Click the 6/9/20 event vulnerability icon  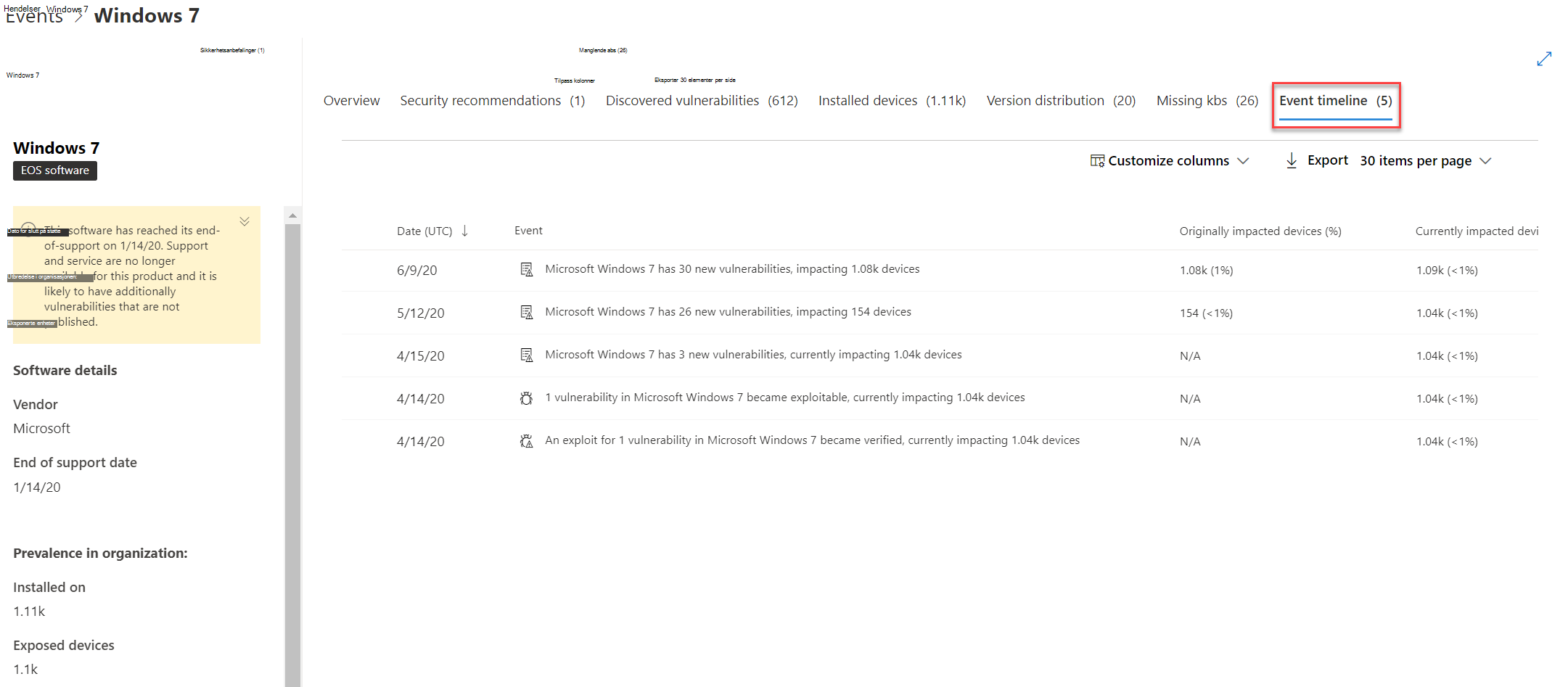coord(527,270)
